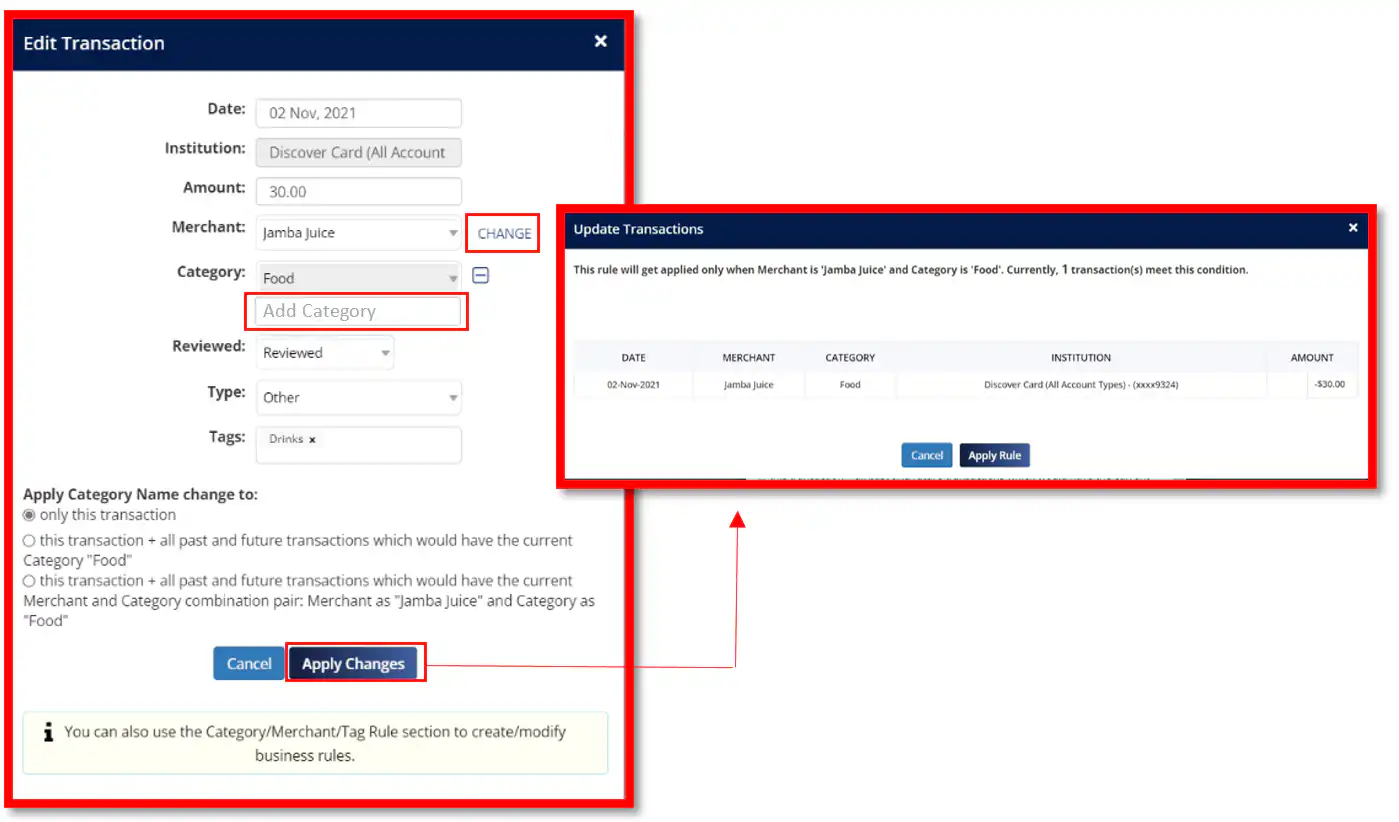Remove the Drinks tag
The width and height of the screenshot is (1399, 822).
312,440
